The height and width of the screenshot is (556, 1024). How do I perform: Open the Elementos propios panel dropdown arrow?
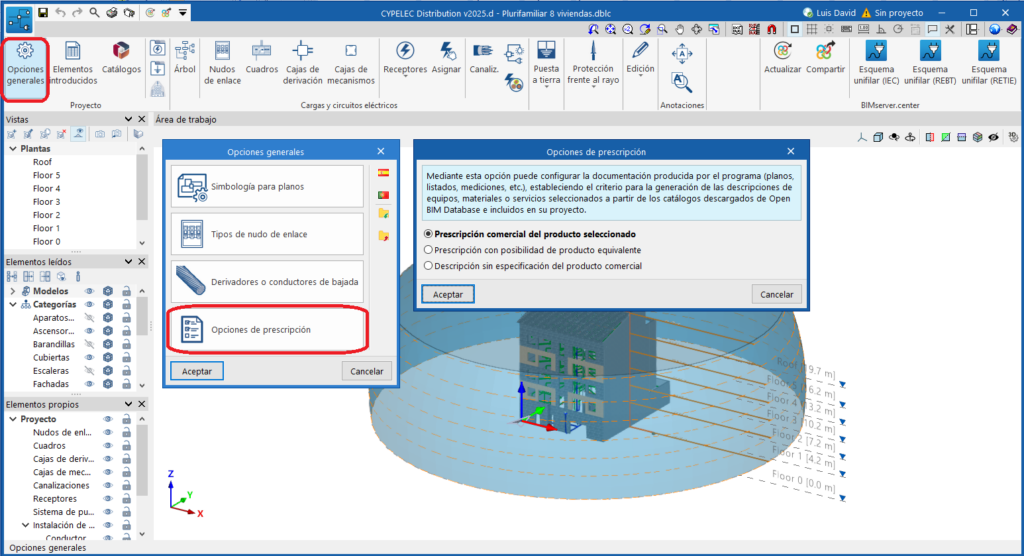[x=128, y=404]
